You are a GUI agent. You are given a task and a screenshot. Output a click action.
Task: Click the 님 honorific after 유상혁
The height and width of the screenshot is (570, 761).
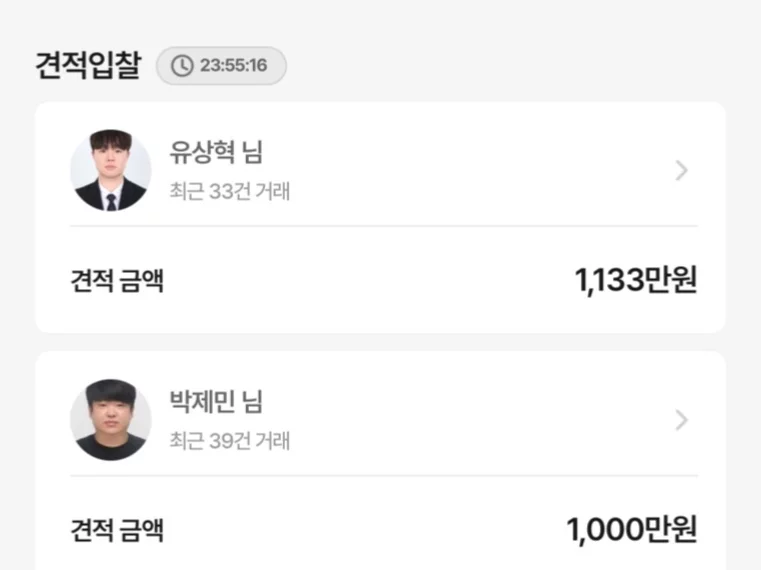(x=253, y=152)
